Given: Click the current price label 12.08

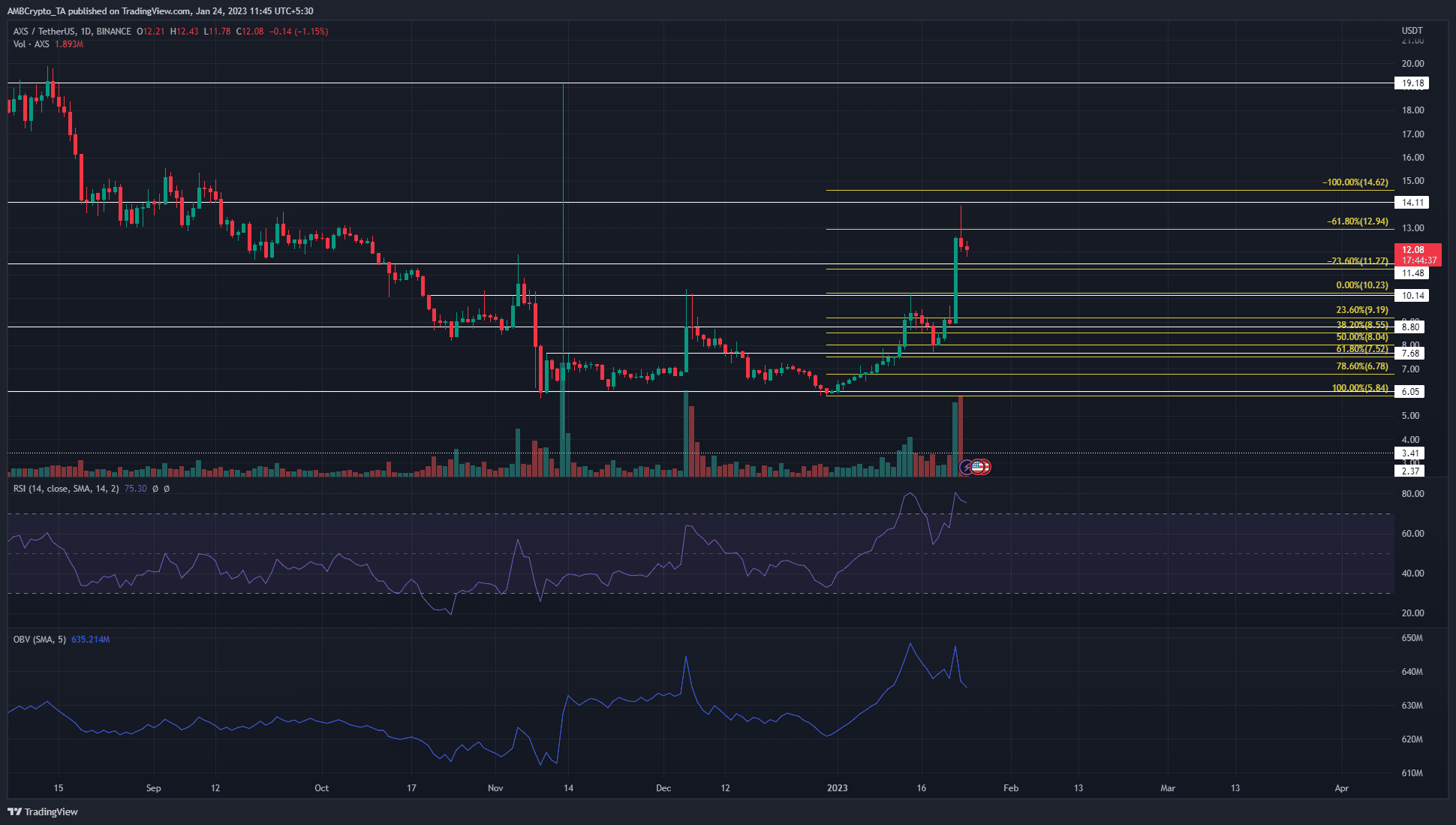Looking at the screenshot, I should [x=1413, y=250].
